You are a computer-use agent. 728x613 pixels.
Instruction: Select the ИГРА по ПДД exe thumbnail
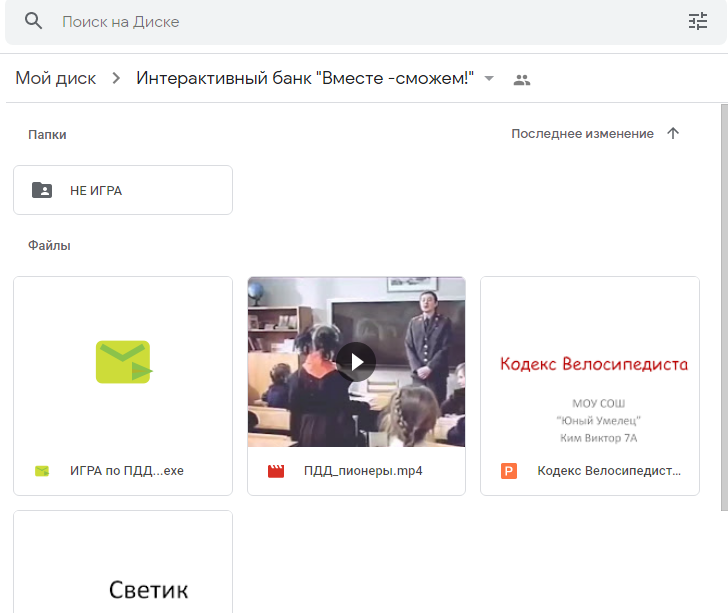pos(123,361)
